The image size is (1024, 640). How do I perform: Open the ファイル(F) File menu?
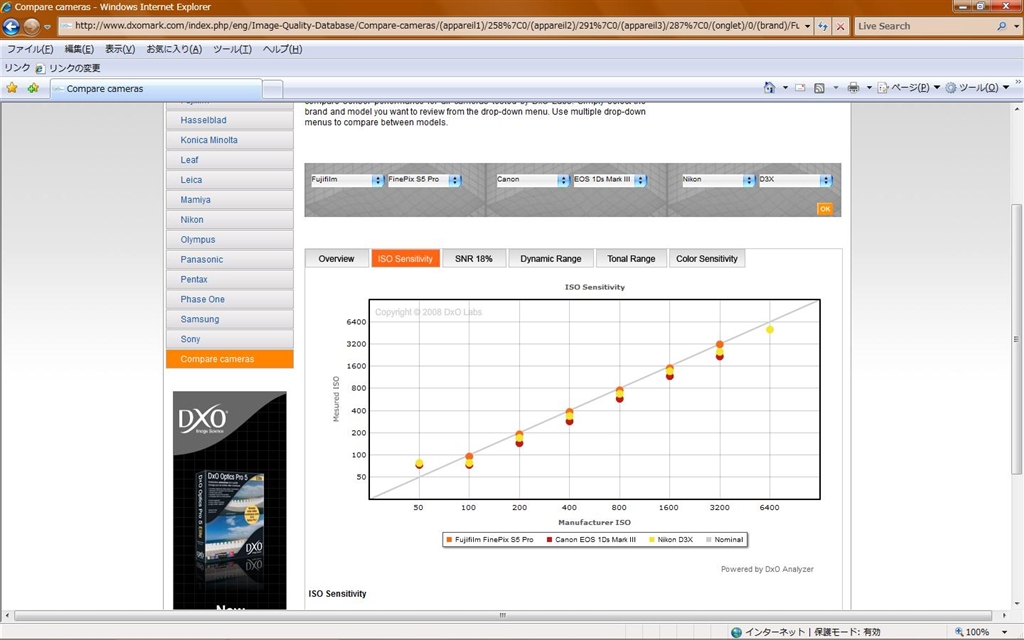[x=30, y=49]
